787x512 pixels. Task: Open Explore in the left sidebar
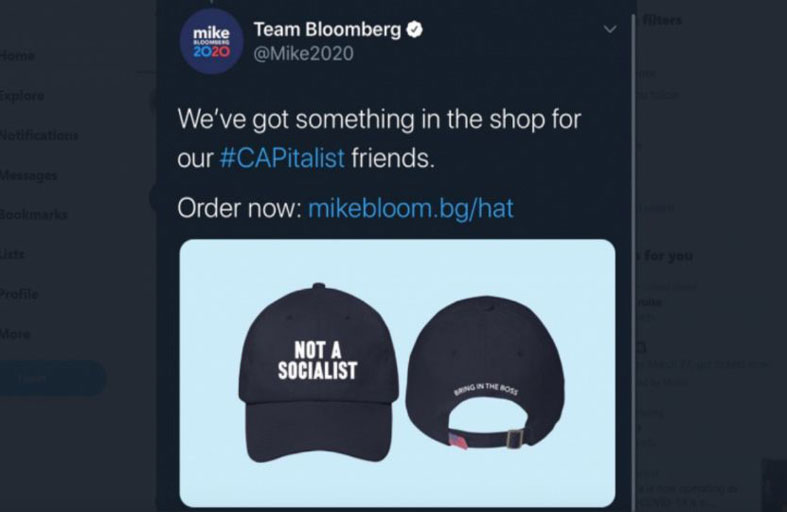click(22, 96)
